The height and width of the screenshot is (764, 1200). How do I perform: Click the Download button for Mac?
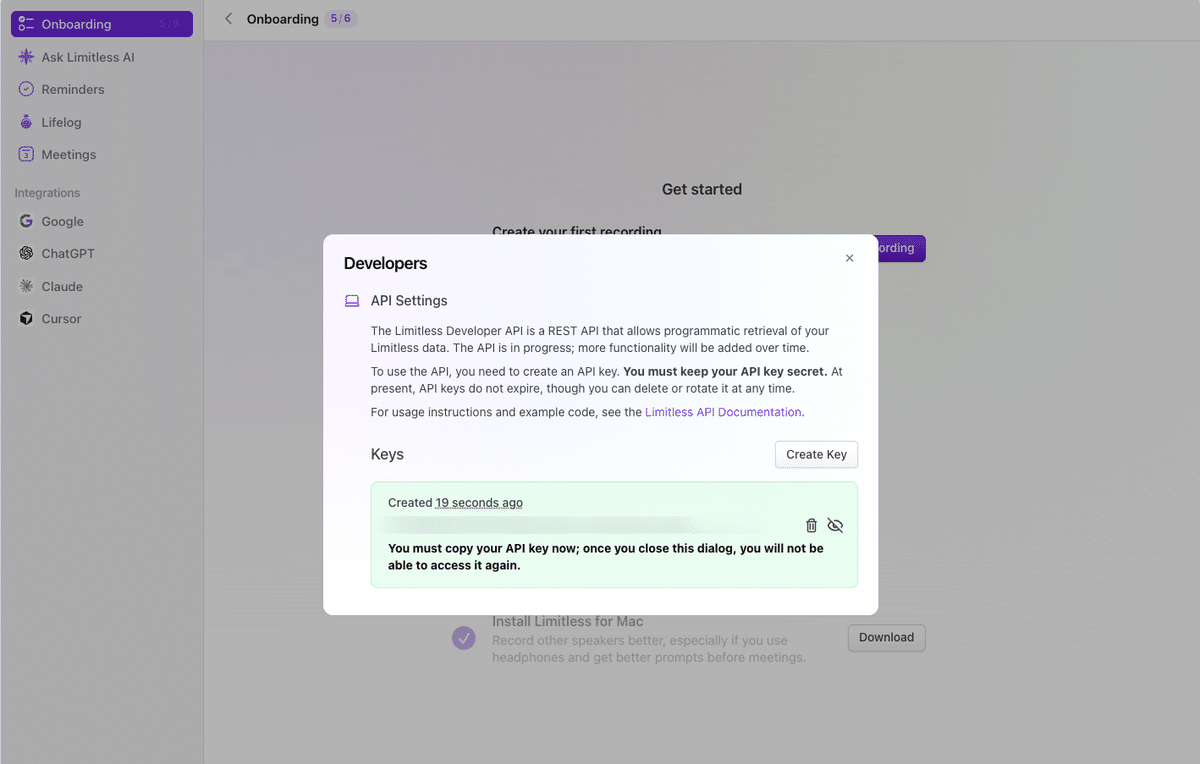coord(886,637)
